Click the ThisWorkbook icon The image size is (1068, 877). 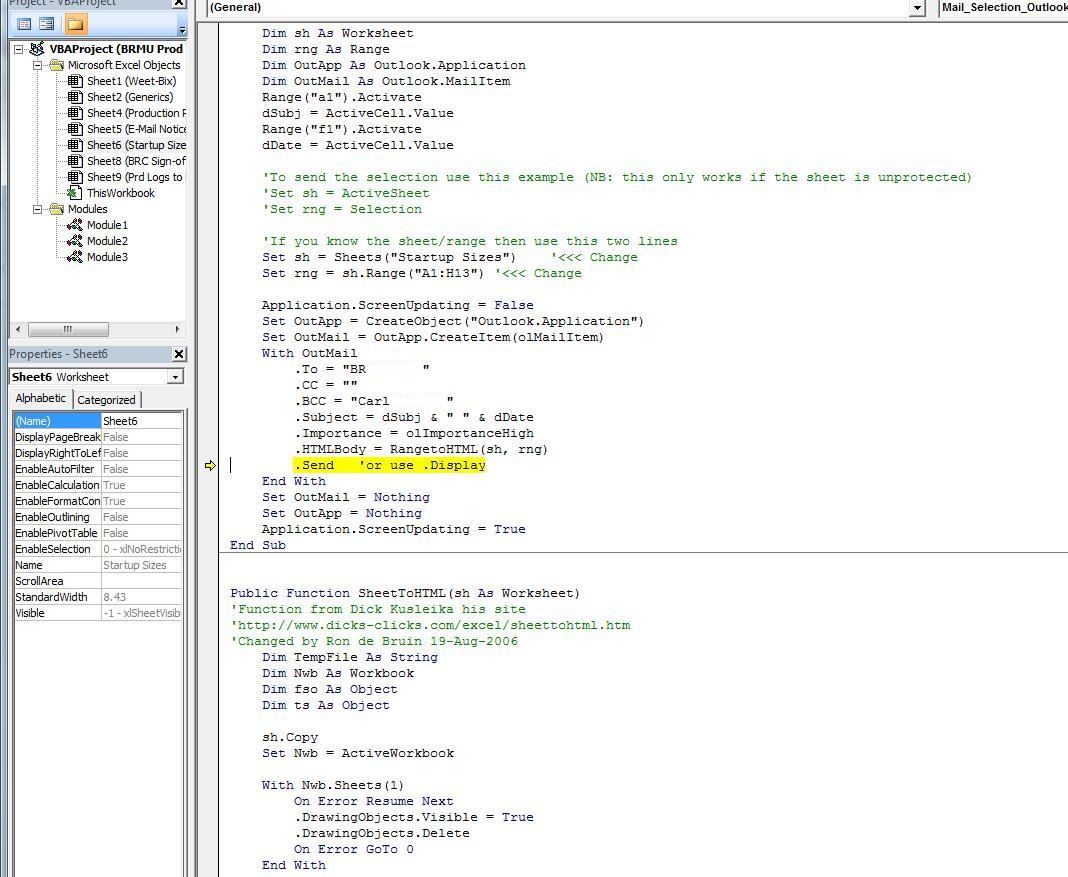tap(75, 193)
